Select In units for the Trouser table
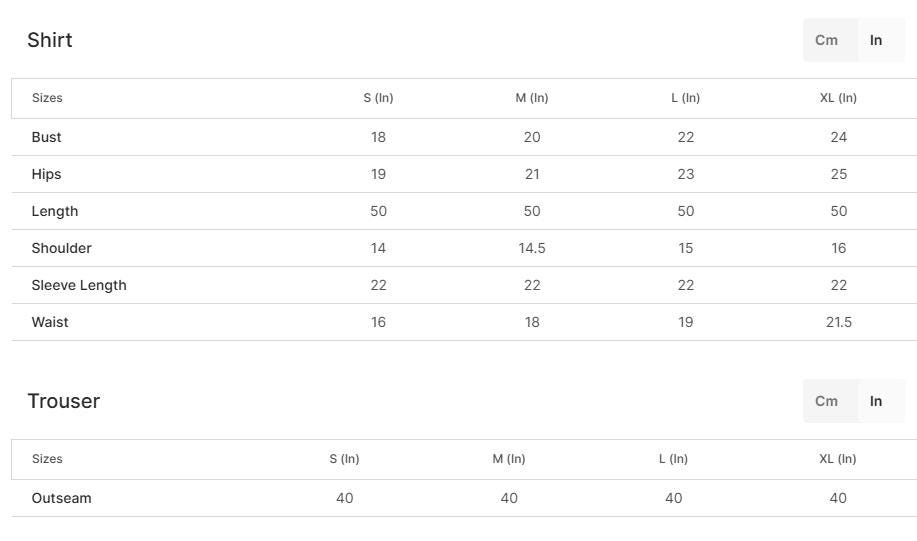Screen dimensions: 917x541 (x=877, y=401)
